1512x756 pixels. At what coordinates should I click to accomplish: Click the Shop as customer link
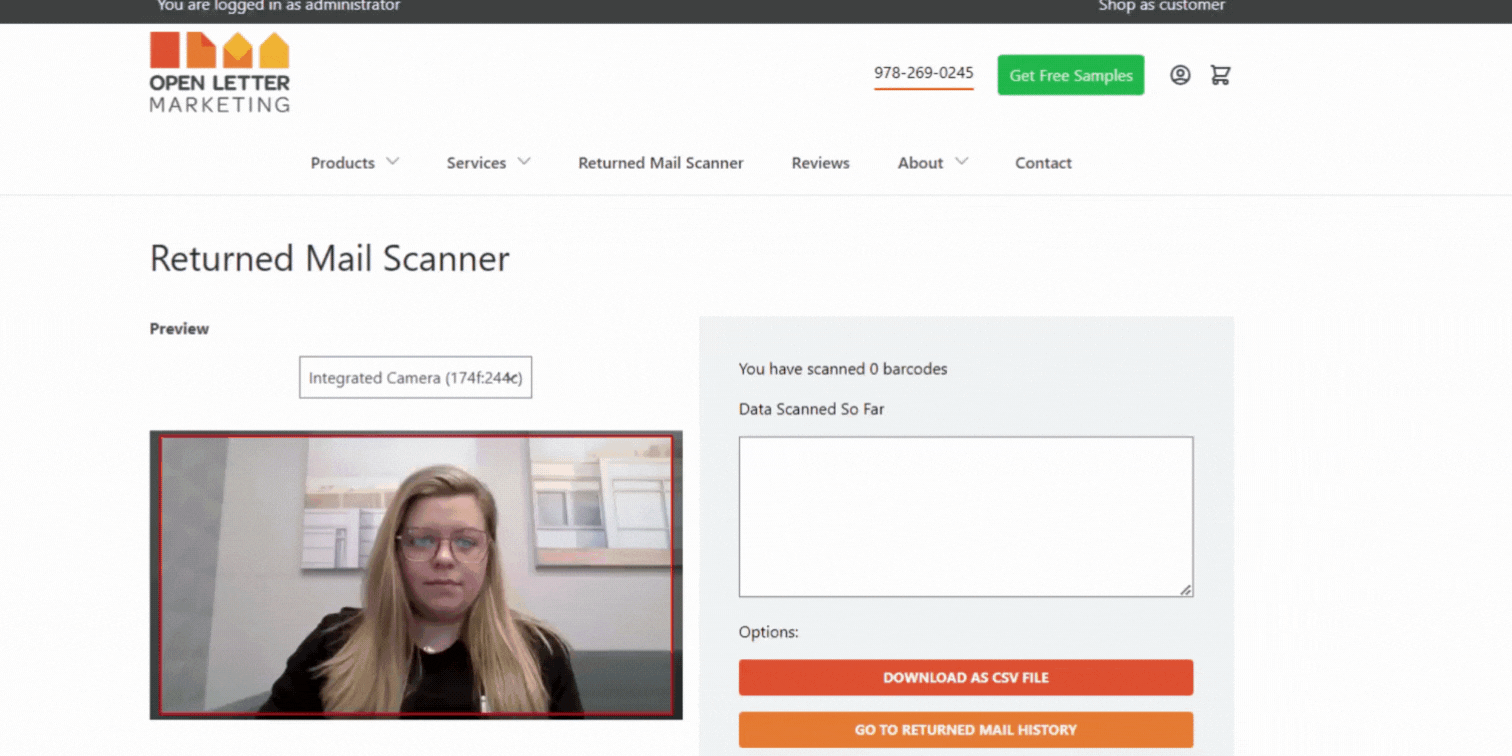(1161, 6)
